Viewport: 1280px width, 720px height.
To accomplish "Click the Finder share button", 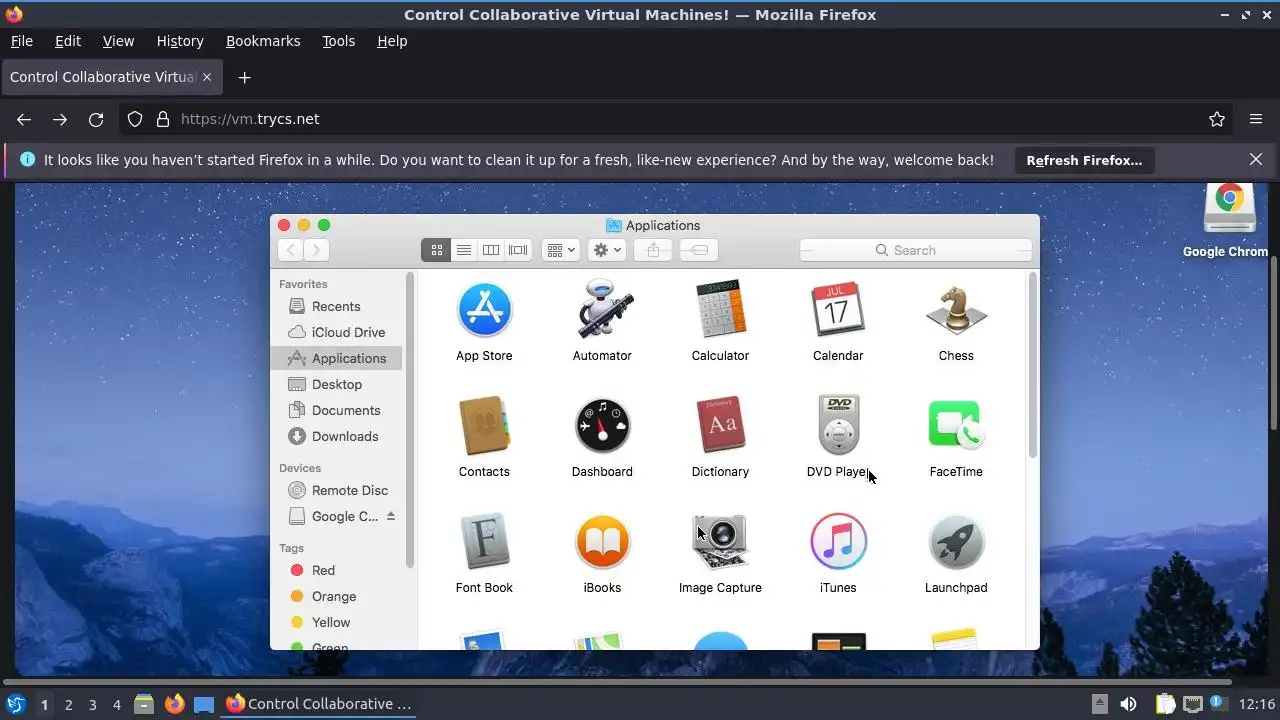I will click(x=653, y=250).
